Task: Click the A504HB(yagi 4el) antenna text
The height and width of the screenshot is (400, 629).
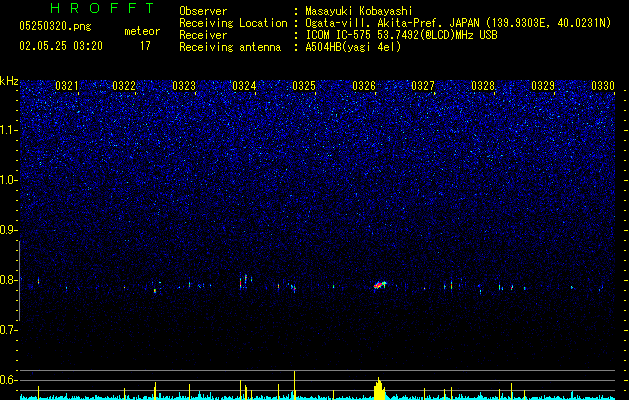Action: (353, 47)
